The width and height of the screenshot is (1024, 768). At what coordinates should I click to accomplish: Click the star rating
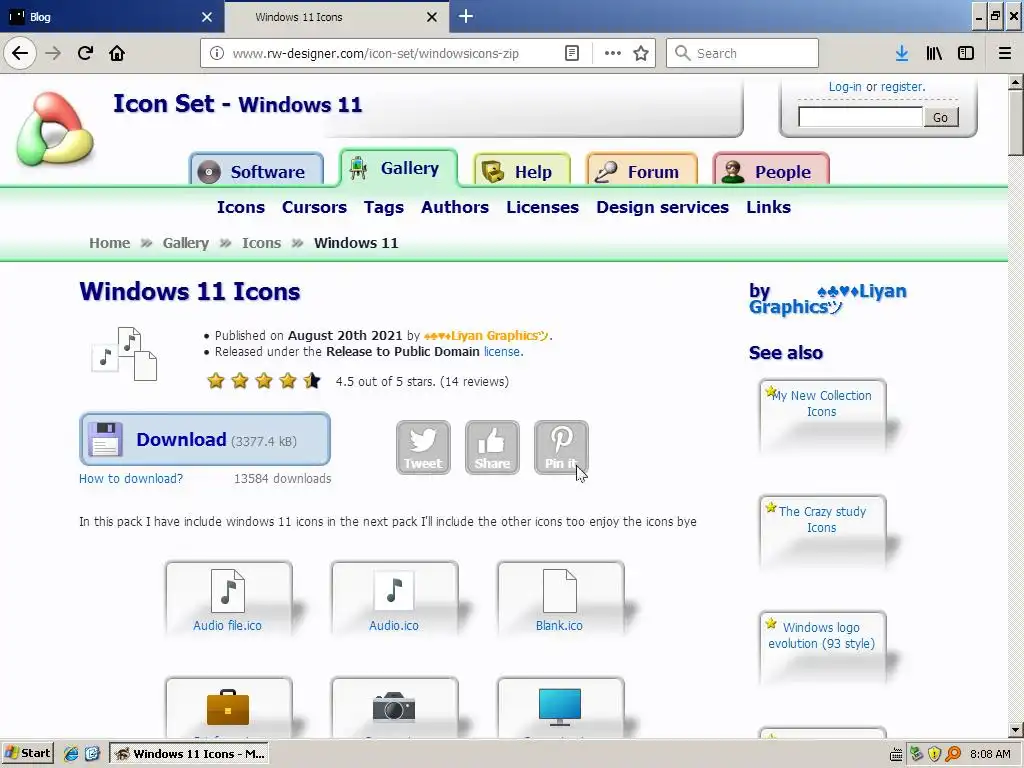(x=263, y=381)
